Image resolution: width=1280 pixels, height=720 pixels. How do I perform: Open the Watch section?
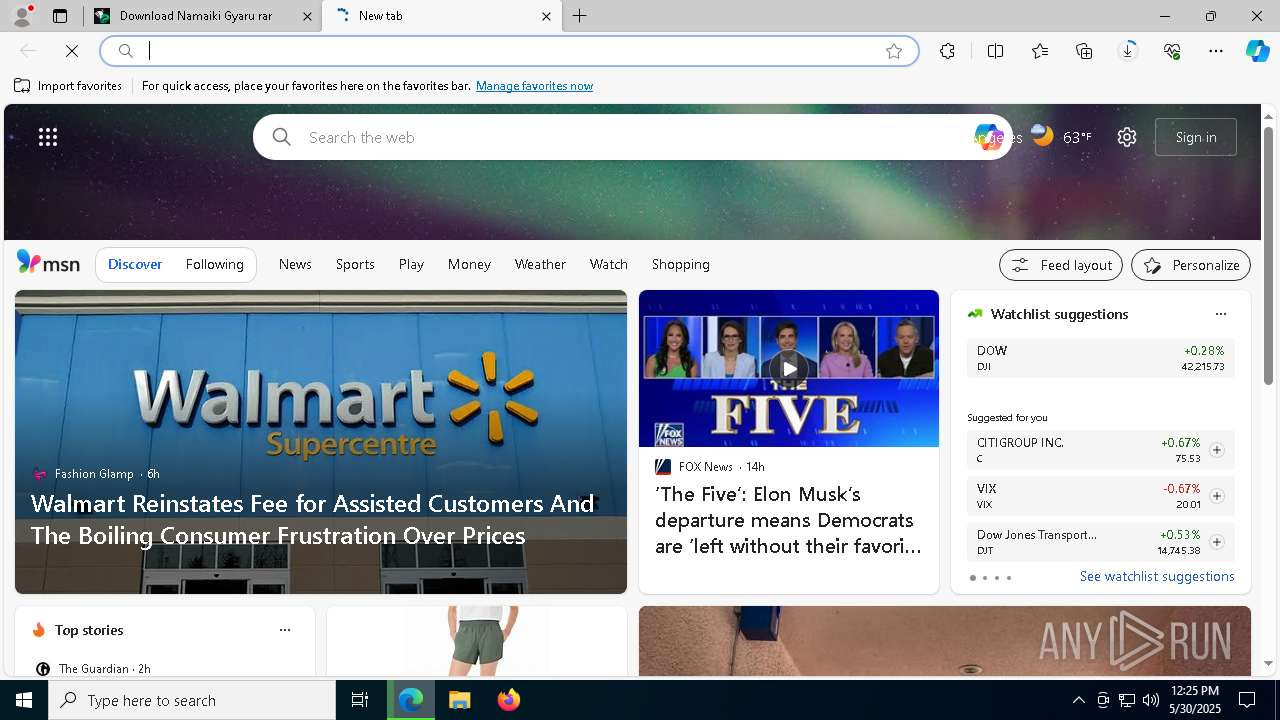coord(609,264)
